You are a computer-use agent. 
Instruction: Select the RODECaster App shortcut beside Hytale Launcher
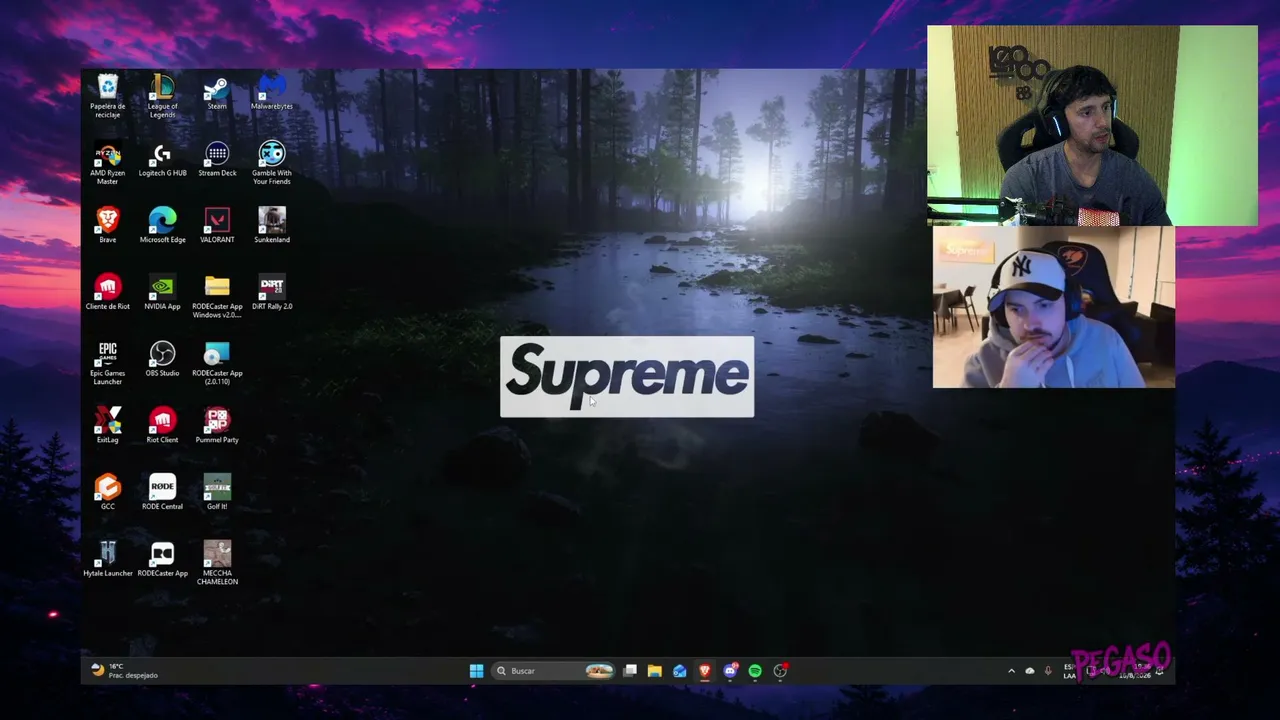162,560
